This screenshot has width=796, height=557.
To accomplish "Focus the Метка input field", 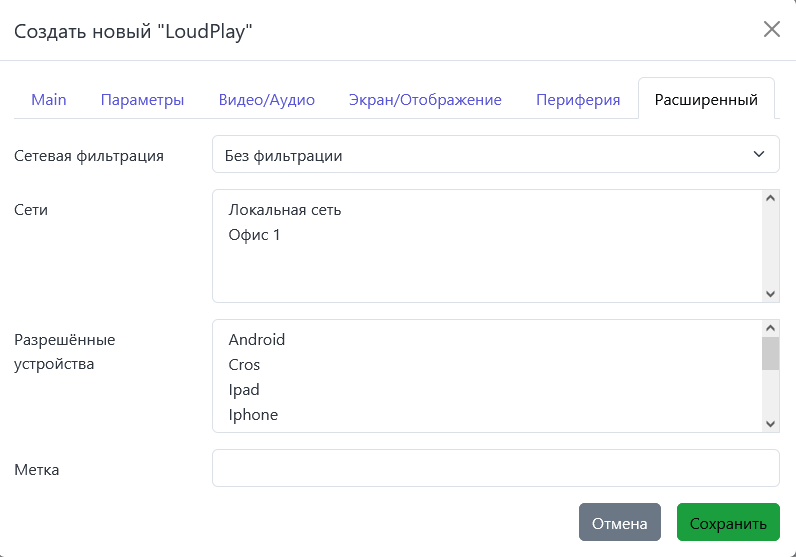I will click(x=495, y=468).
